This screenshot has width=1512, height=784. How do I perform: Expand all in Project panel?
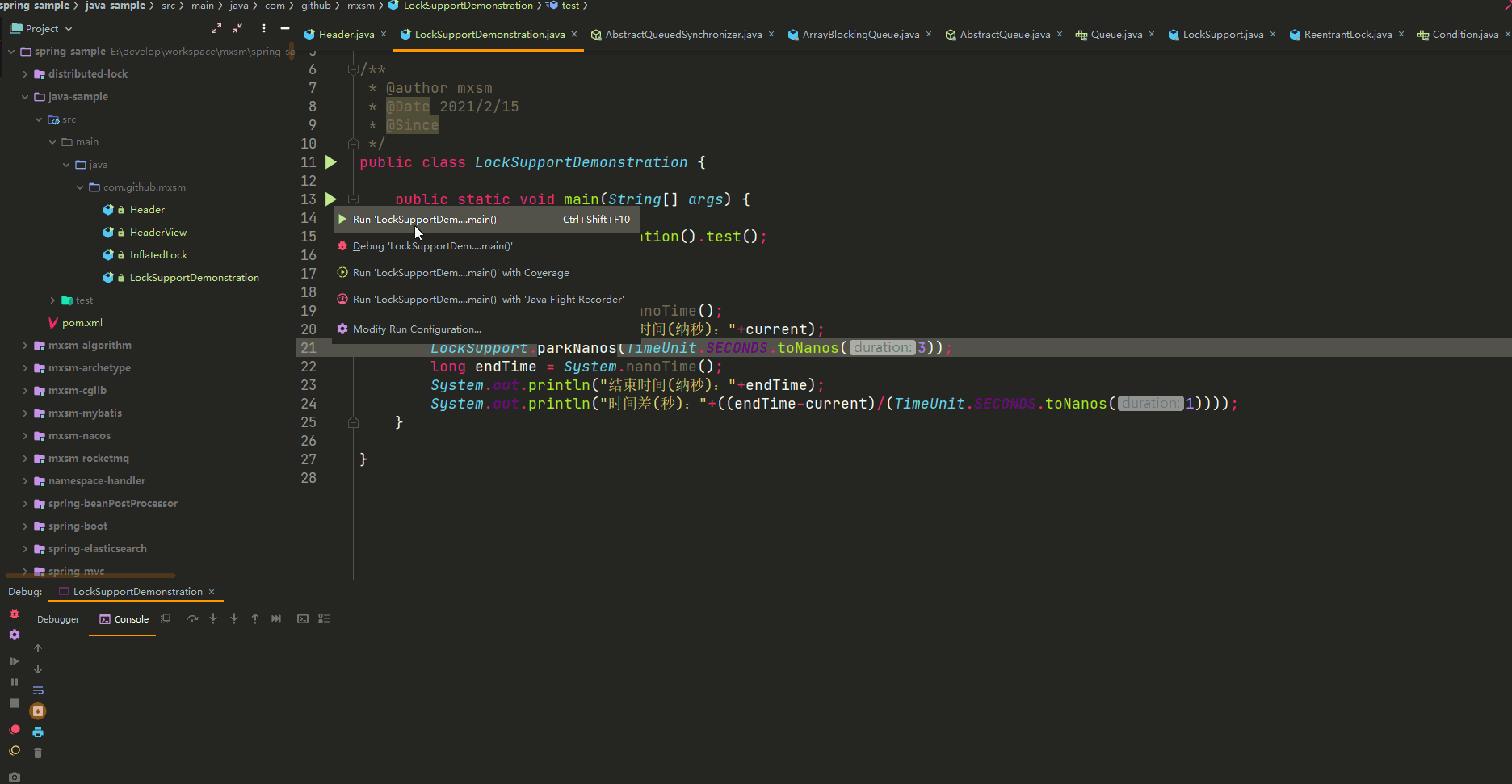pyautogui.click(x=216, y=28)
